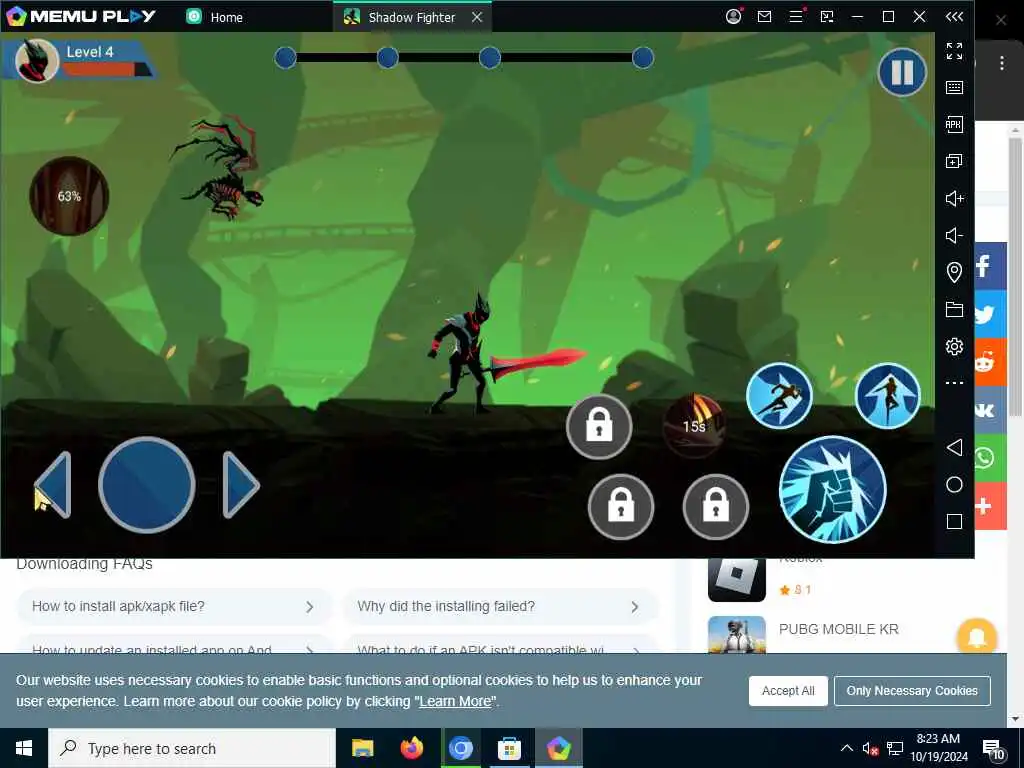
Task: Tap the 15s cooldown skill button
Action: coord(694,426)
